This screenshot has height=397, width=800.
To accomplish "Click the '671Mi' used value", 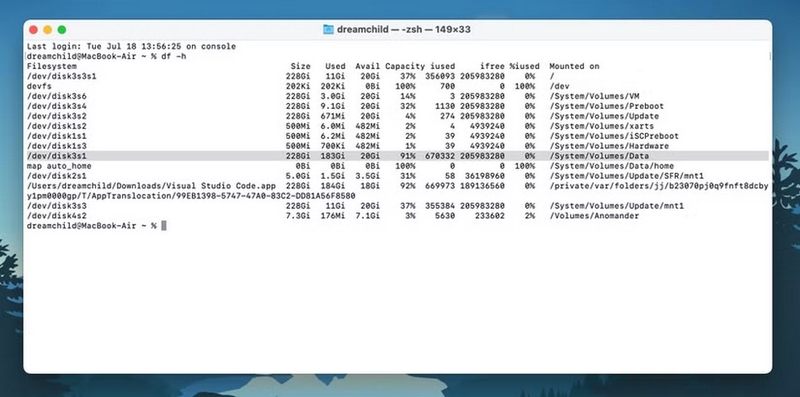I will [333, 116].
